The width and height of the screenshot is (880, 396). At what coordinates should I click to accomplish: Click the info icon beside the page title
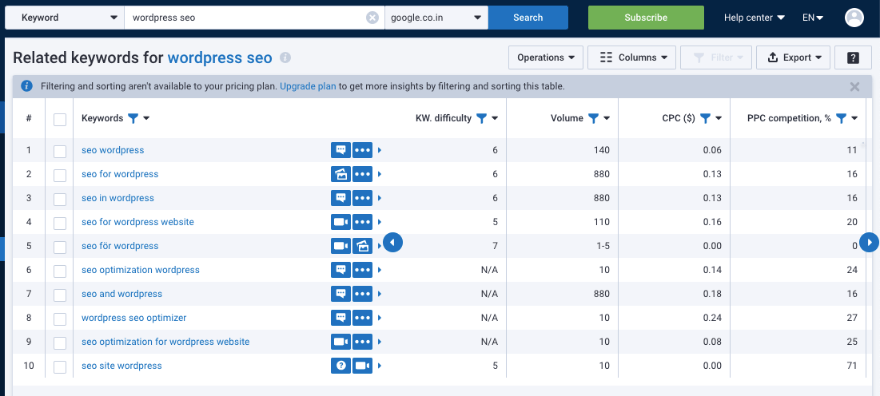click(x=285, y=58)
